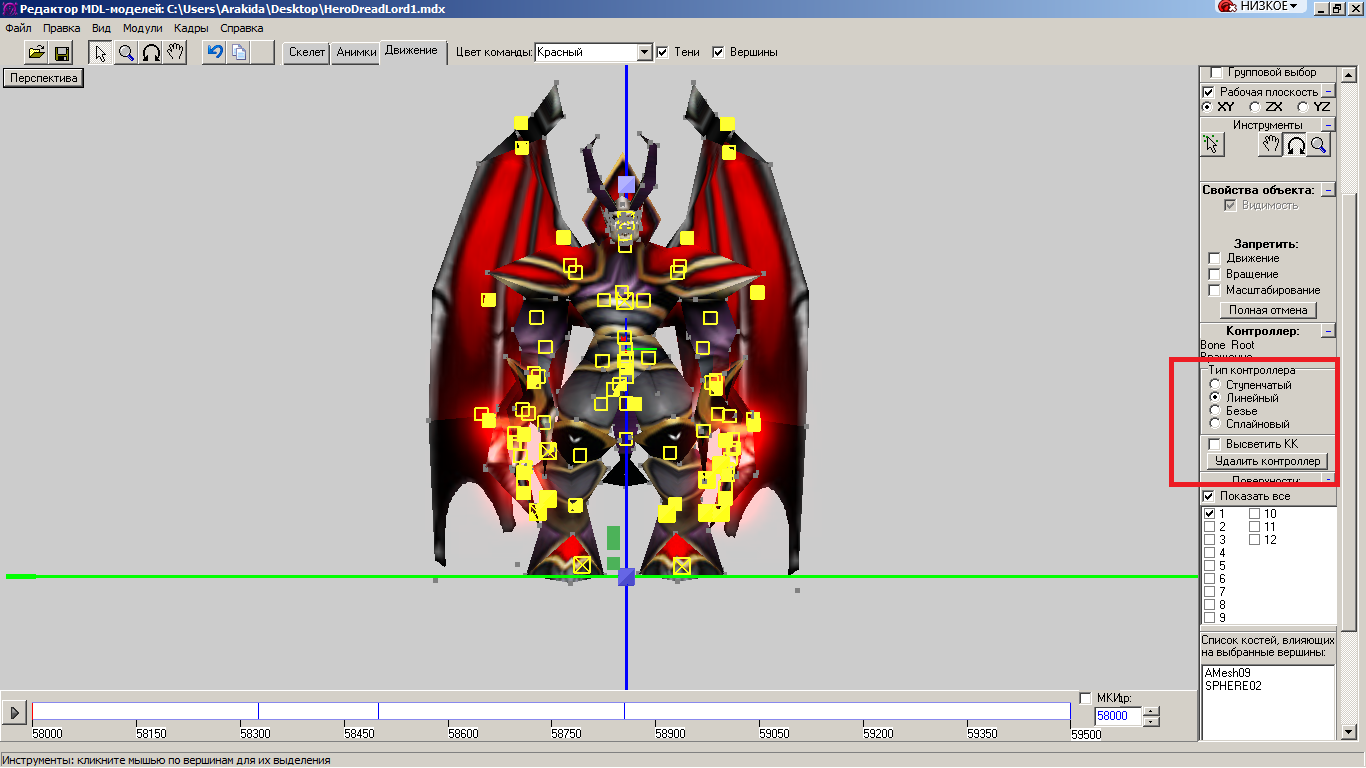The width and height of the screenshot is (1366, 768).
Task: Uncheck surface 1 checkbox
Action: click(x=1210, y=514)
